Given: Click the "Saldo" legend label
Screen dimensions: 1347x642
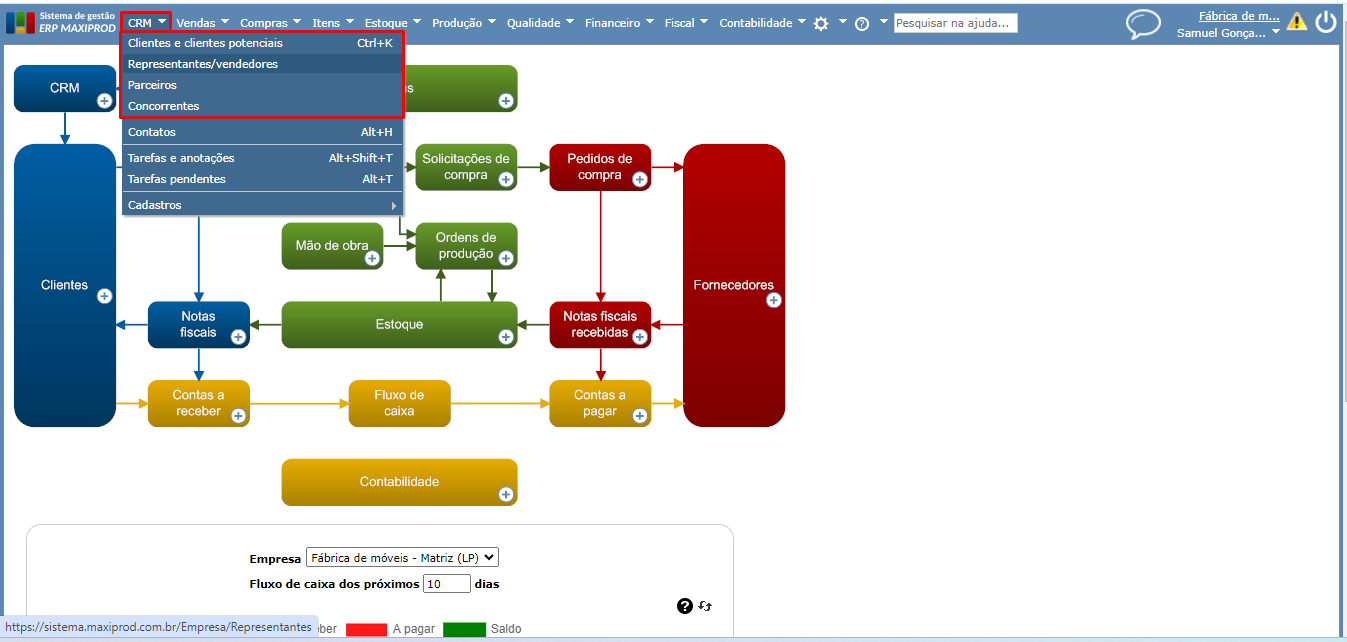Looking at the screenshot, I should pos(506,629).
